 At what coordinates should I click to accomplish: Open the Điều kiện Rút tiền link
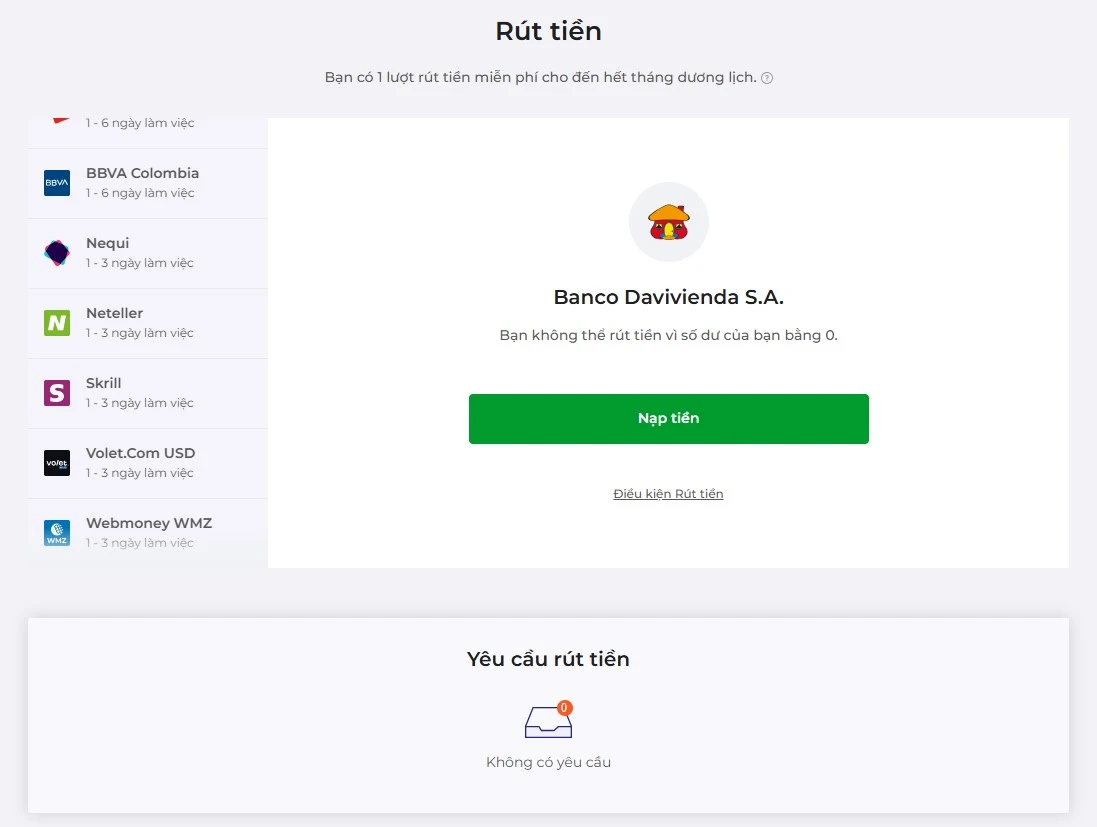tap(668, 494)
